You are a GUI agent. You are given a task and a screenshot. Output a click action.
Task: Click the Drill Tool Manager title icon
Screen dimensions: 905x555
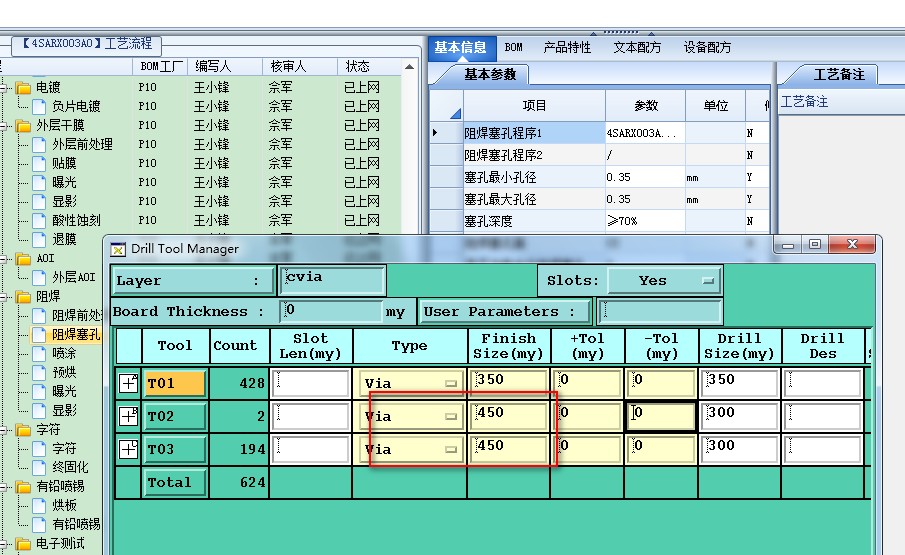coord(118,249)
